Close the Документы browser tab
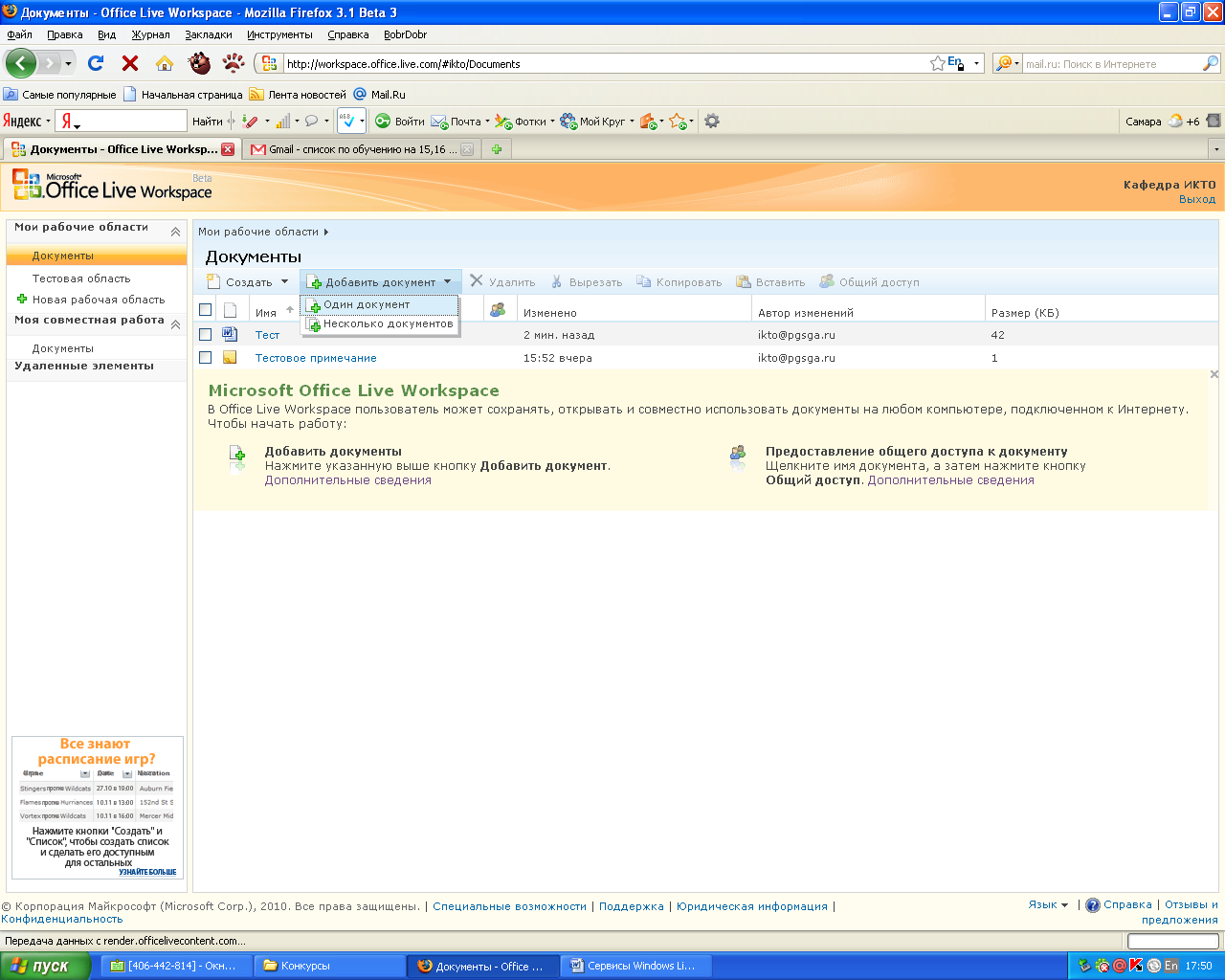The height and width of the screenshot is (980, 1225). click(x=228, y=149)
